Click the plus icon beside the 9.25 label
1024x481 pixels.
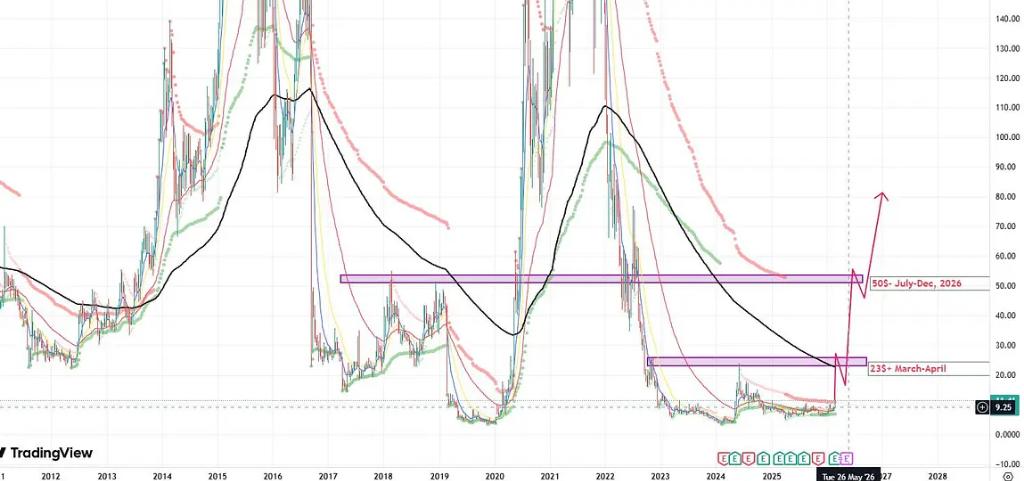coord(983,407)
